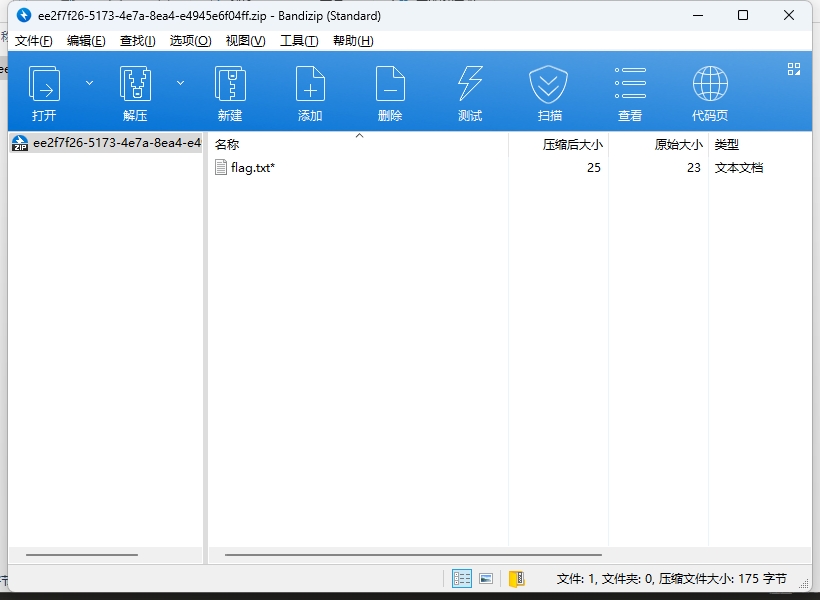
Task: Open the 视图(V) menu
Action: pyautogui.click(x=245, y=41)
